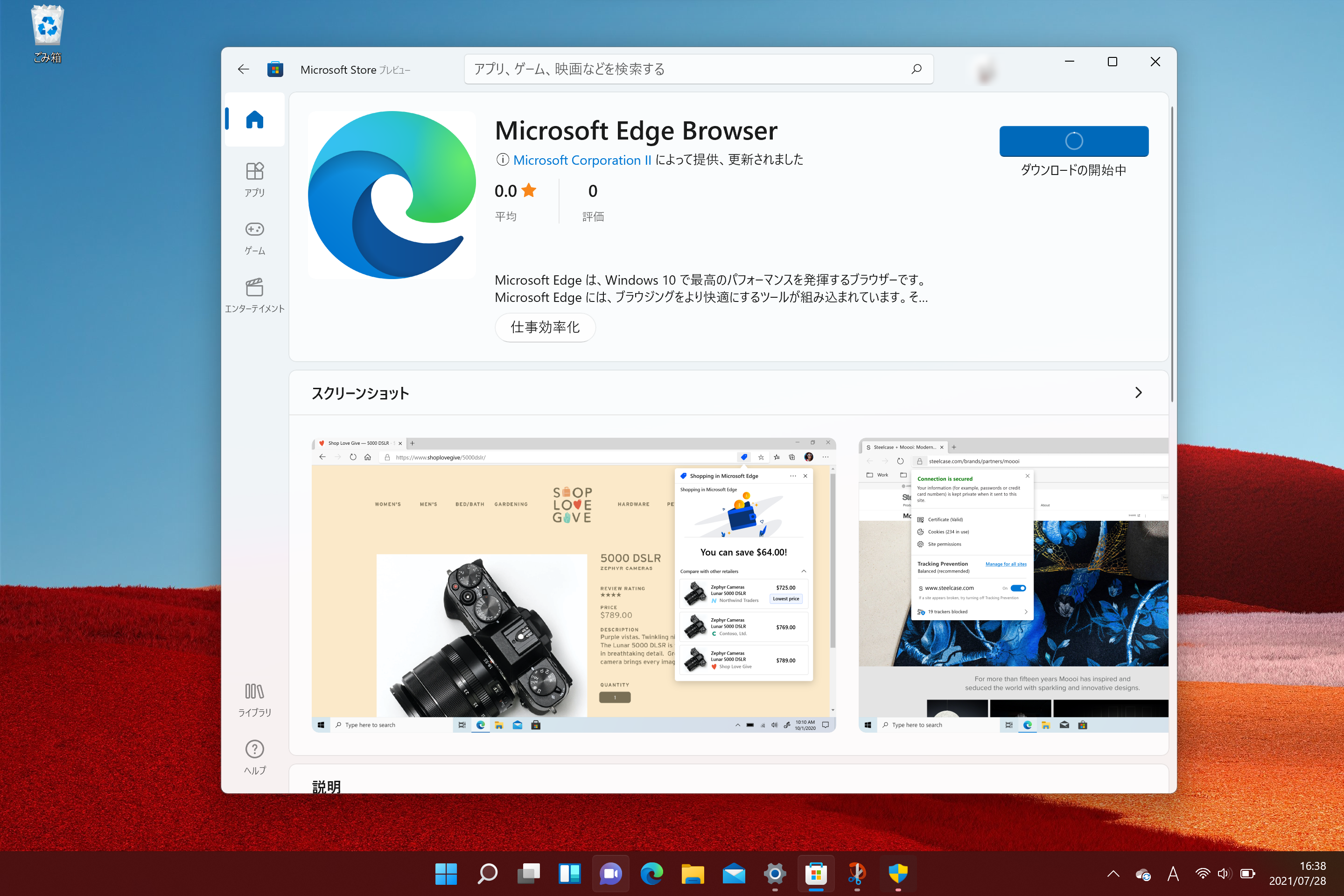Open the first Edge screenshot thumbnail
This screenshot has height=896, width=1344.
[571, 583]
